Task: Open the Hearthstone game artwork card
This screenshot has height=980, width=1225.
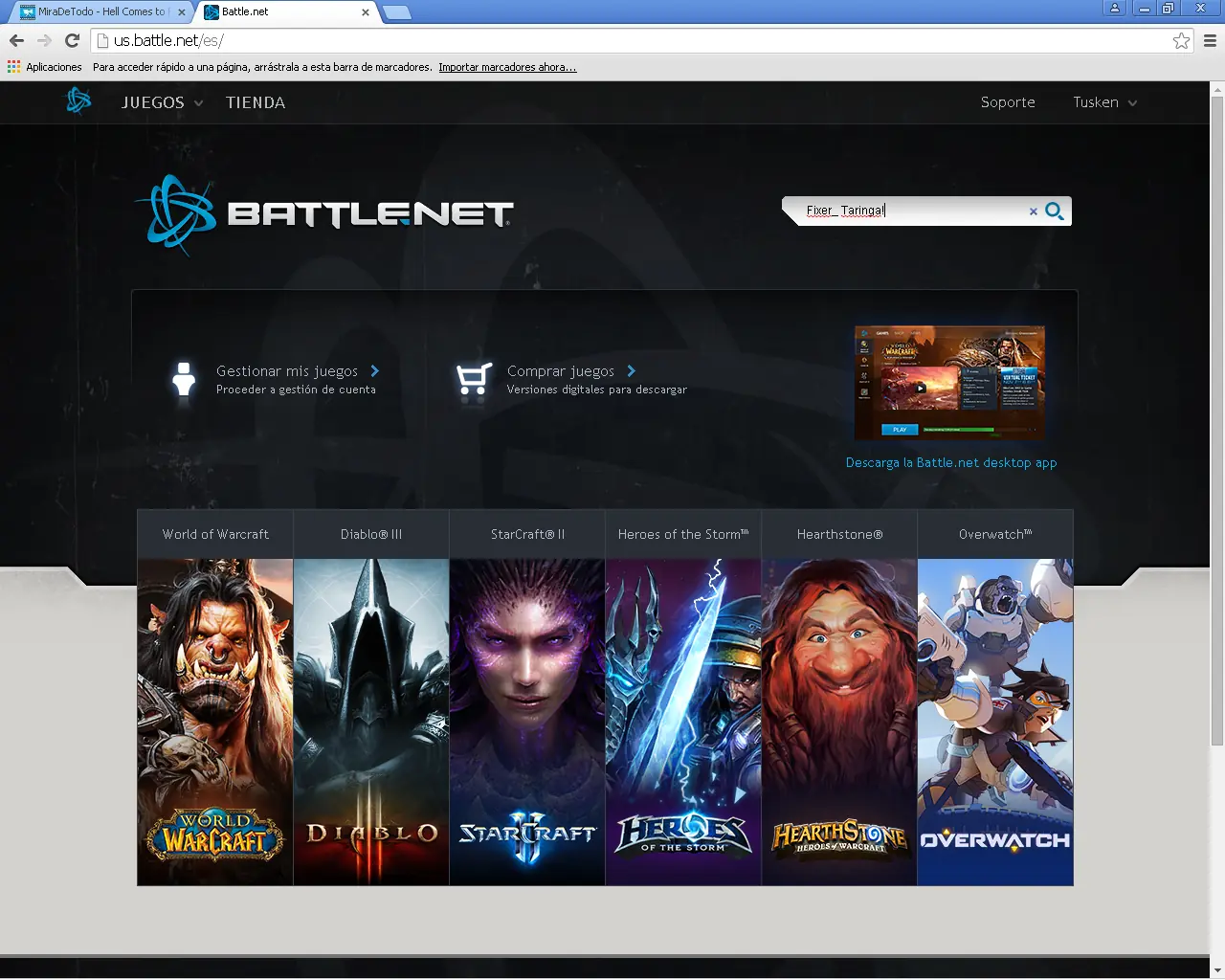Action: point(839,723)
